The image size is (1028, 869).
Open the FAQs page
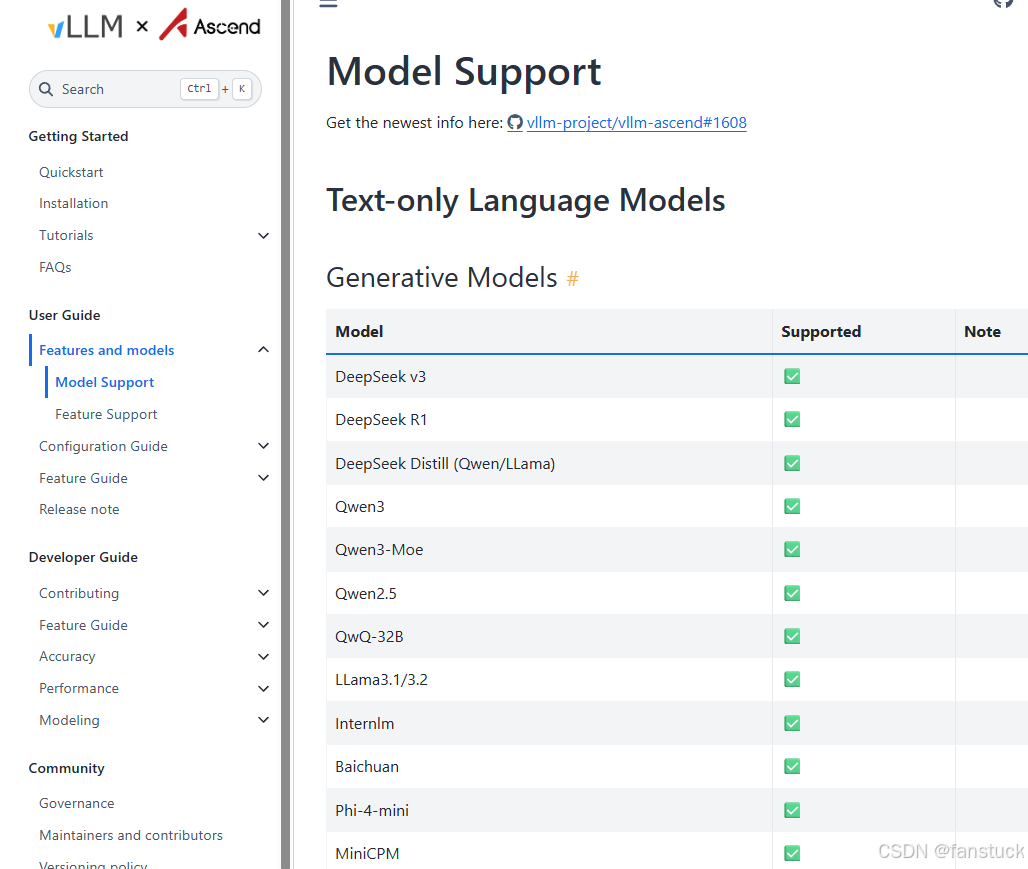(x=55, y=268)
